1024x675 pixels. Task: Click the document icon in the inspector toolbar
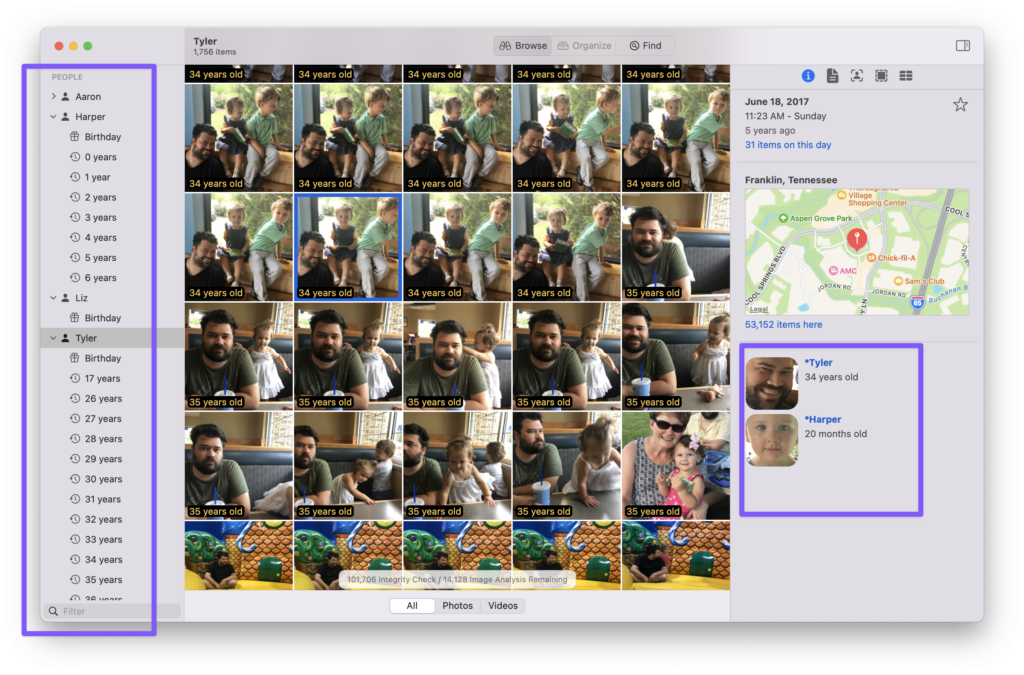832,76
